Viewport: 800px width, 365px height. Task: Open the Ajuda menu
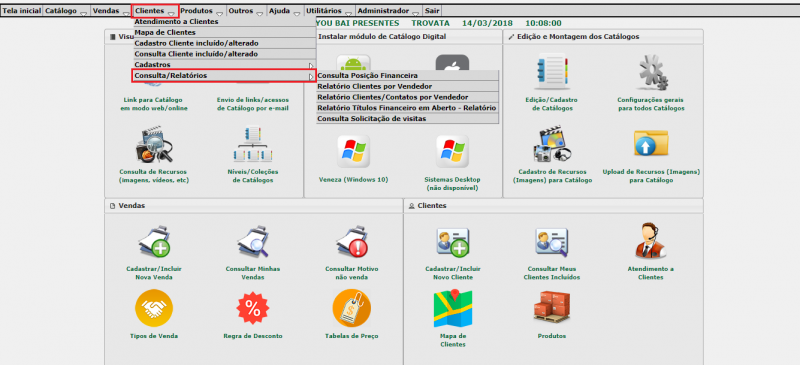pyautogui.click(x=285, y=11)
